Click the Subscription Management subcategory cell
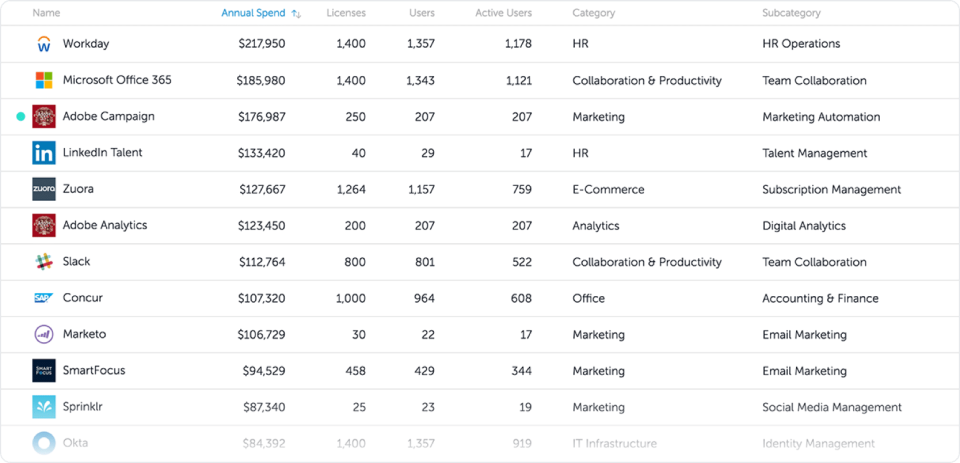This screenshot has width=960, height=463. (831, 189)
